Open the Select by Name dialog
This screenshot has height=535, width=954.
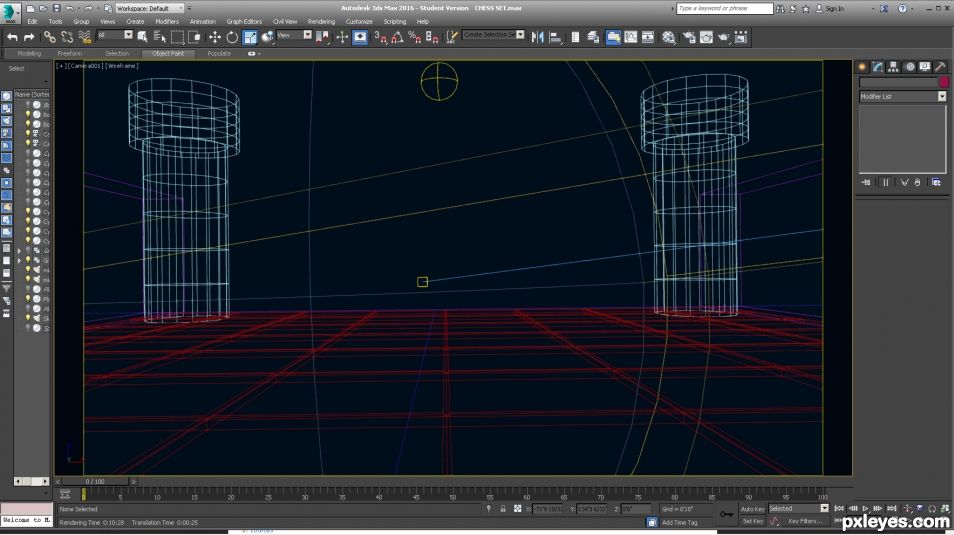point(159,38)
